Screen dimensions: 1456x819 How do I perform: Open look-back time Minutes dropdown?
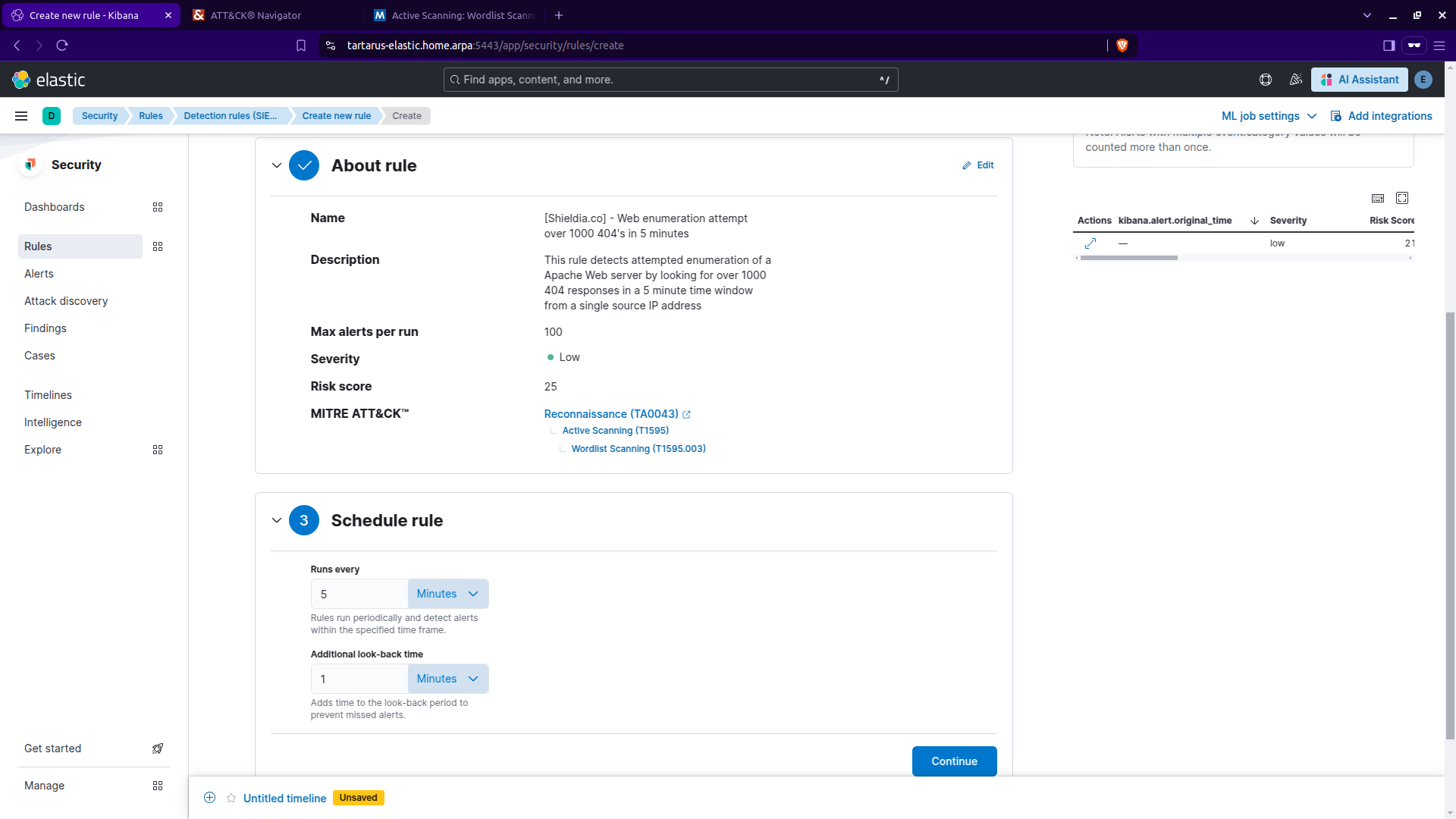447,679
